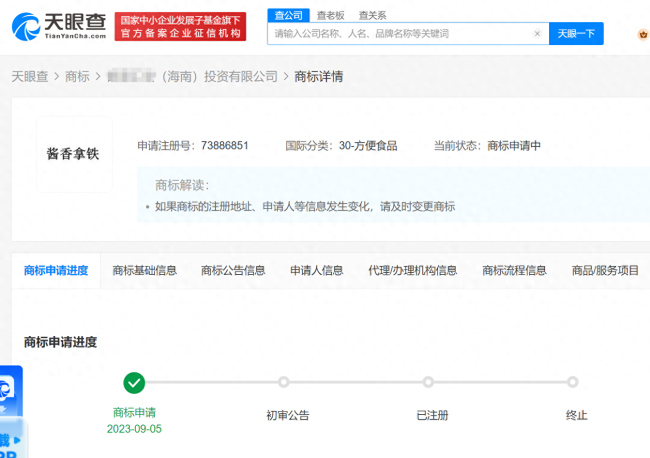Click the app download widget at bottom left
650x458 pixels.
[10, 441]
